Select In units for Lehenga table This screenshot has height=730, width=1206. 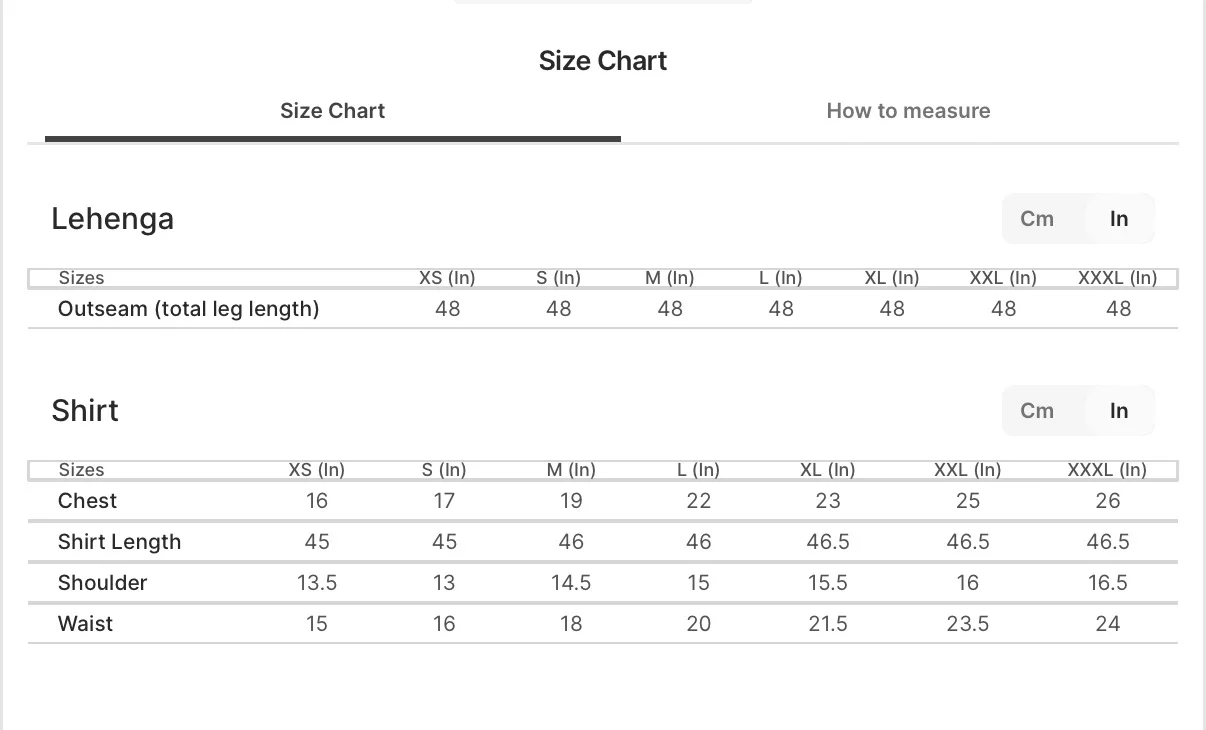pos(1119,219)
